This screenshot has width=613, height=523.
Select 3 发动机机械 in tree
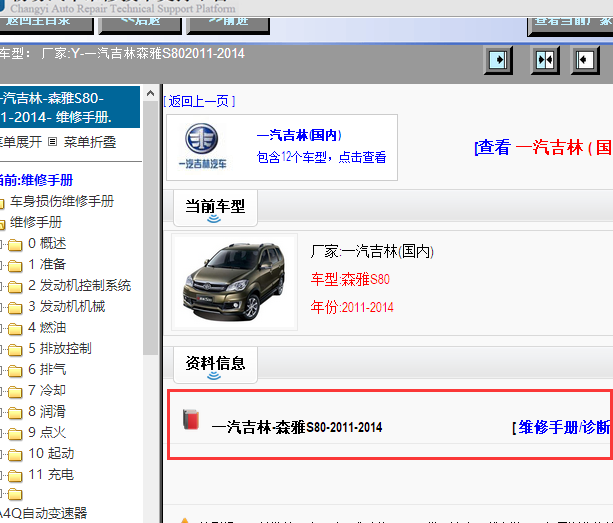click(x=66, y=306)
